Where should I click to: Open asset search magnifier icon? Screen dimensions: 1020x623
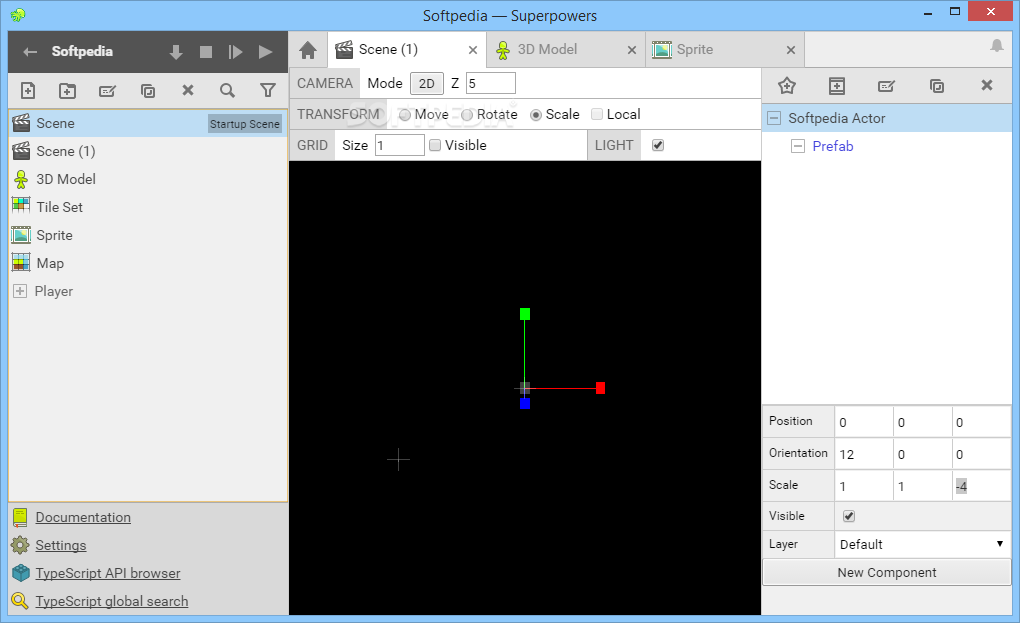point(227,90)
